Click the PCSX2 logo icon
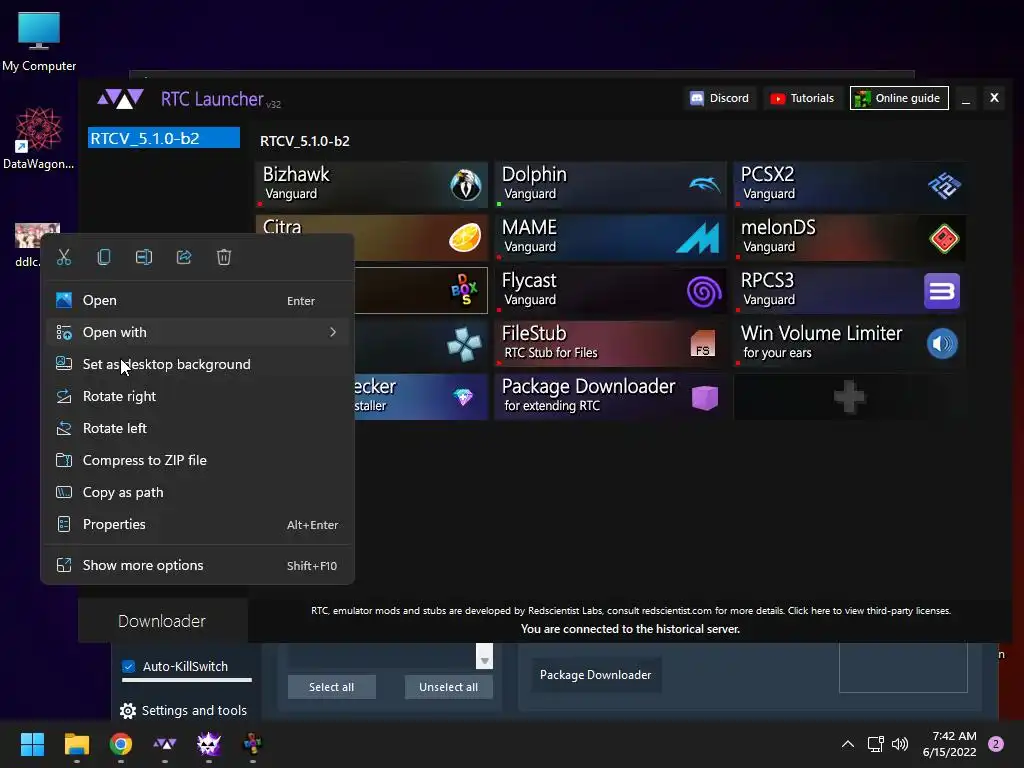 point(944,185)
